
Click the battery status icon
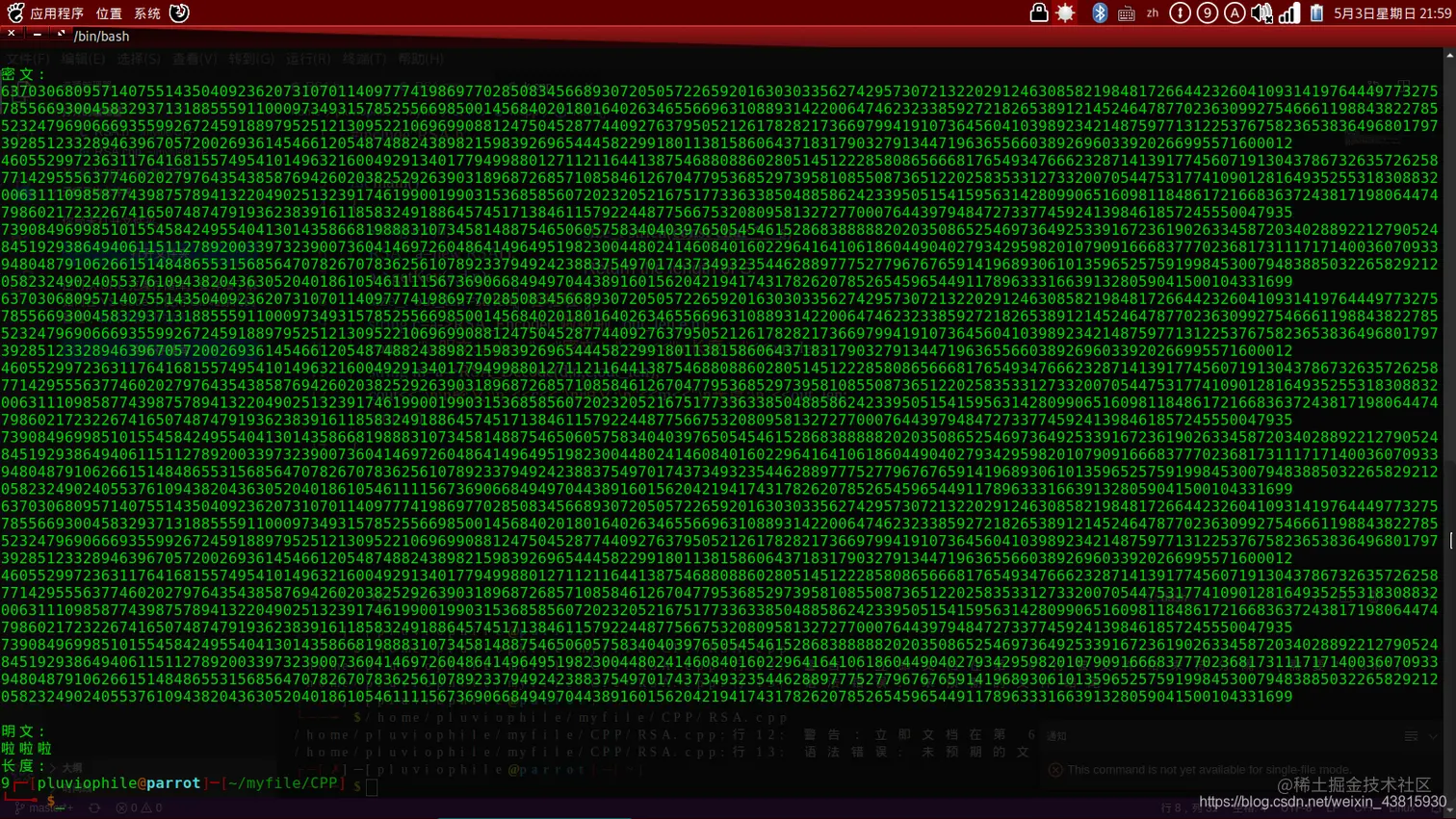click(1316, 13)
